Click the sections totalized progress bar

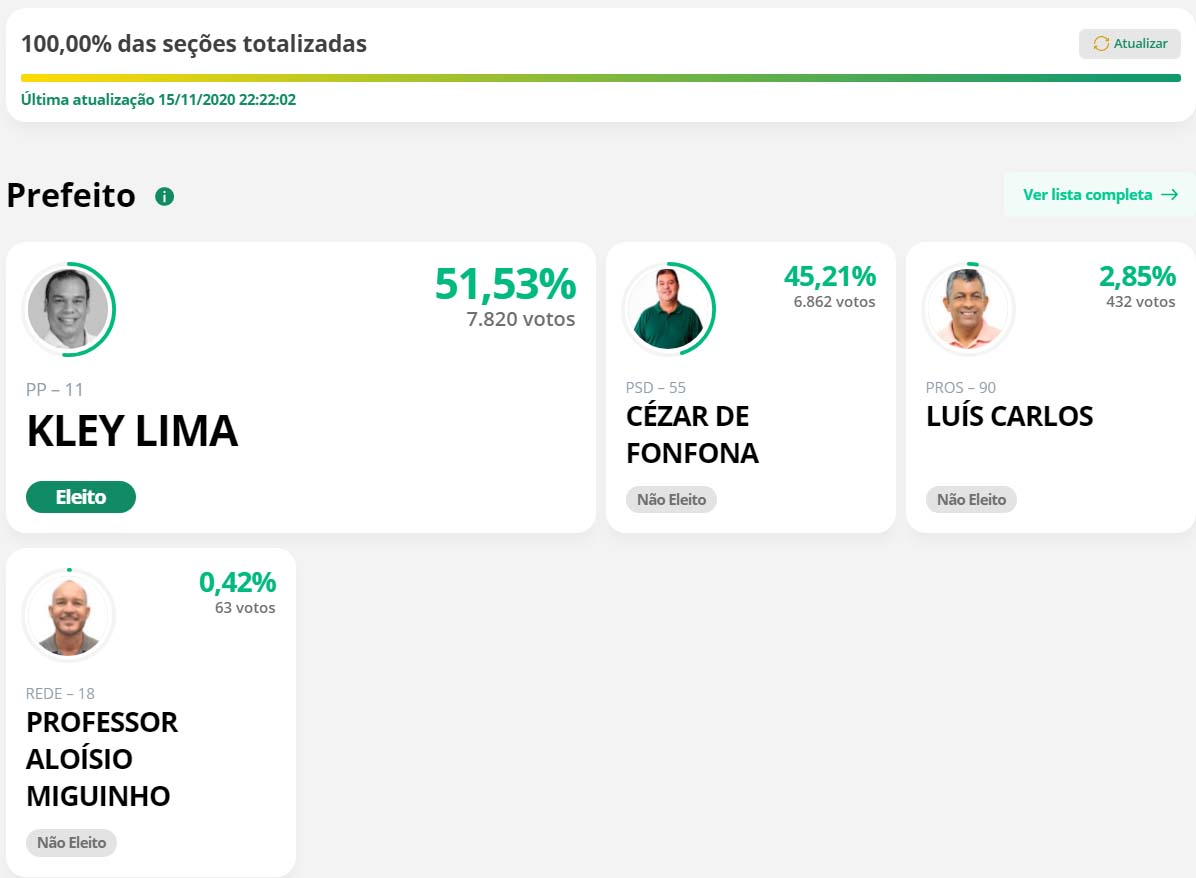600,78
